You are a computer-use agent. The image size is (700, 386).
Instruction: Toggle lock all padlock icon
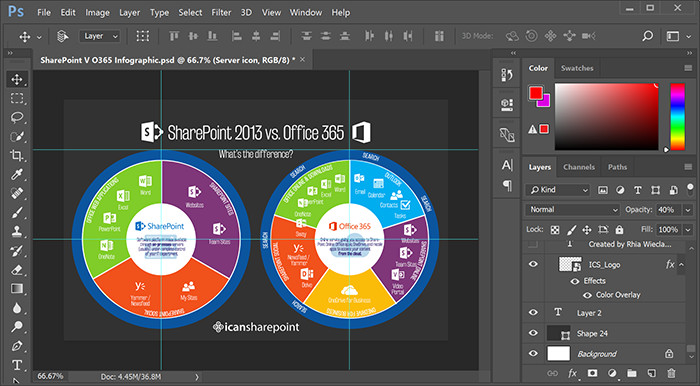pyautogui.click(x=619, y=230)
